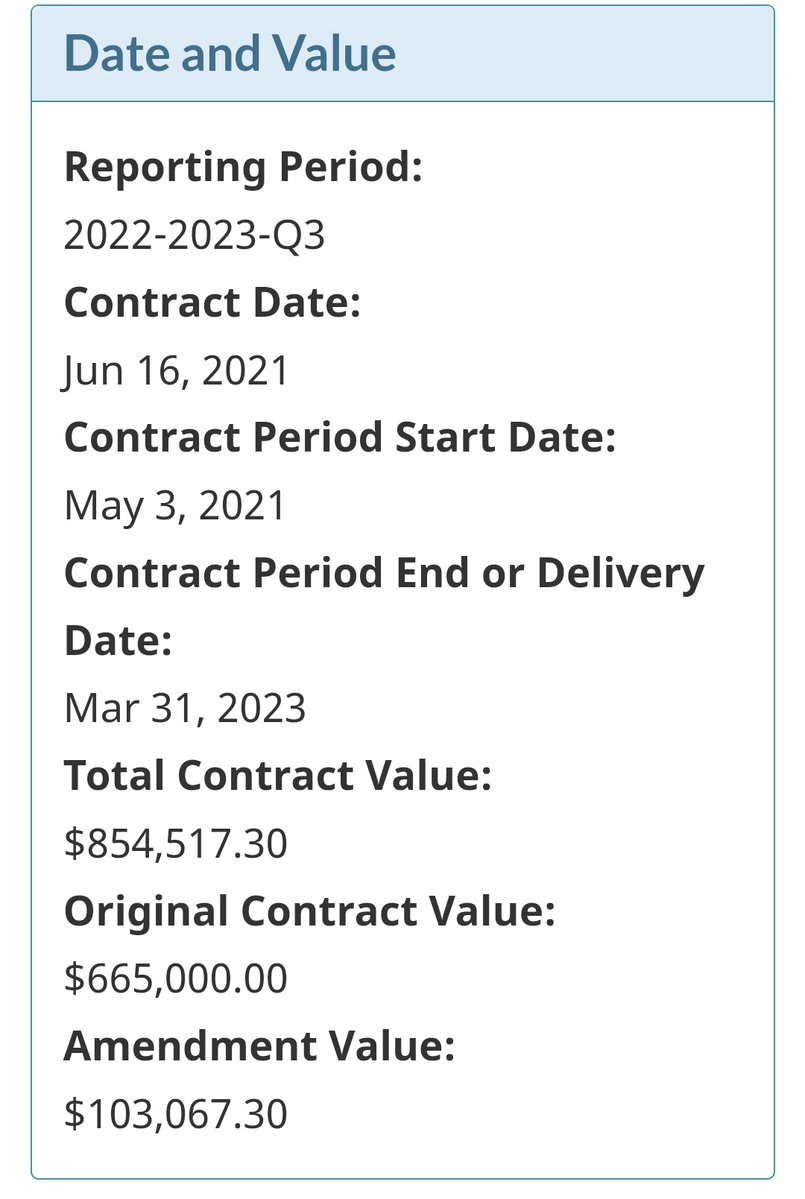Click the 'Contract Period End or Delivery' text line

click(384, 573)
